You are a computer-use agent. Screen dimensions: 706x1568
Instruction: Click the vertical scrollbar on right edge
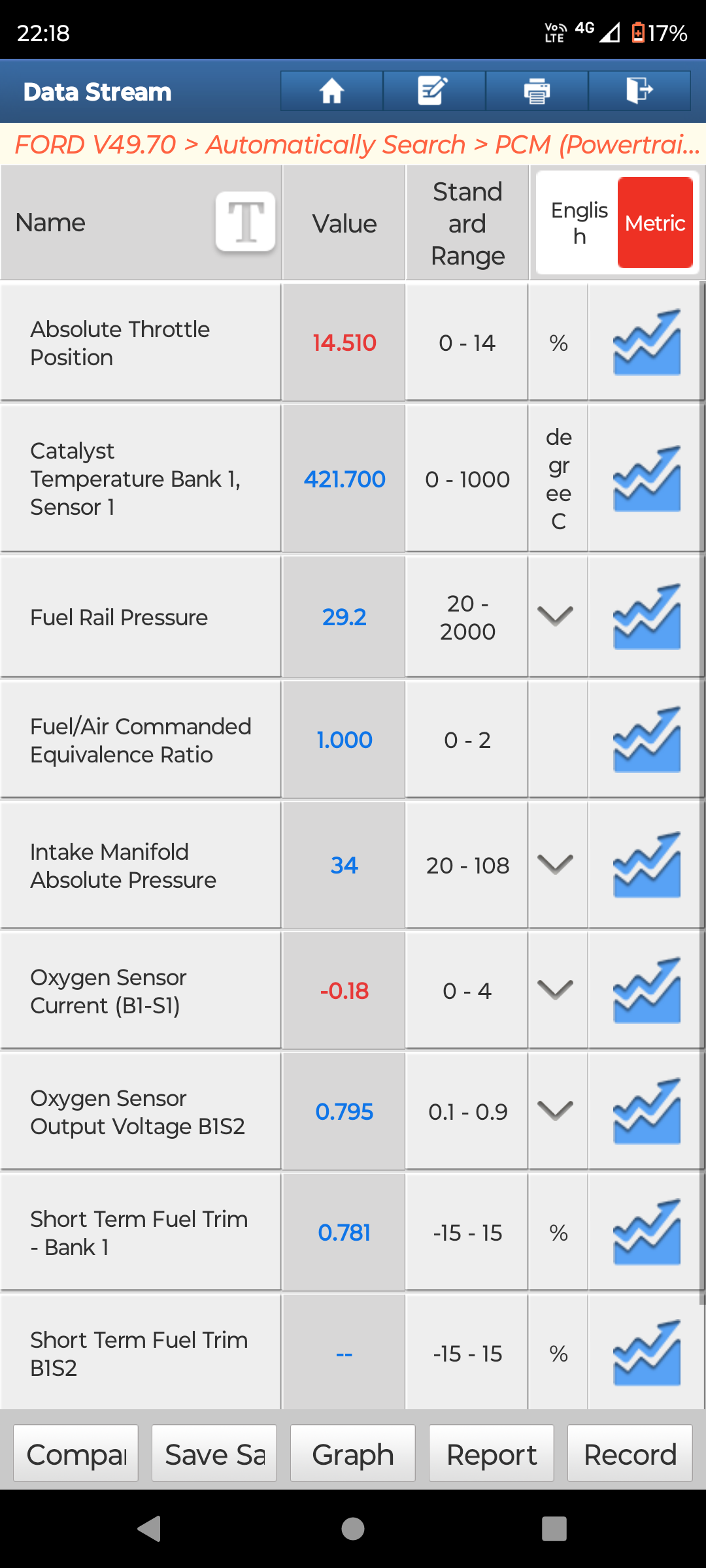point(702,784)
